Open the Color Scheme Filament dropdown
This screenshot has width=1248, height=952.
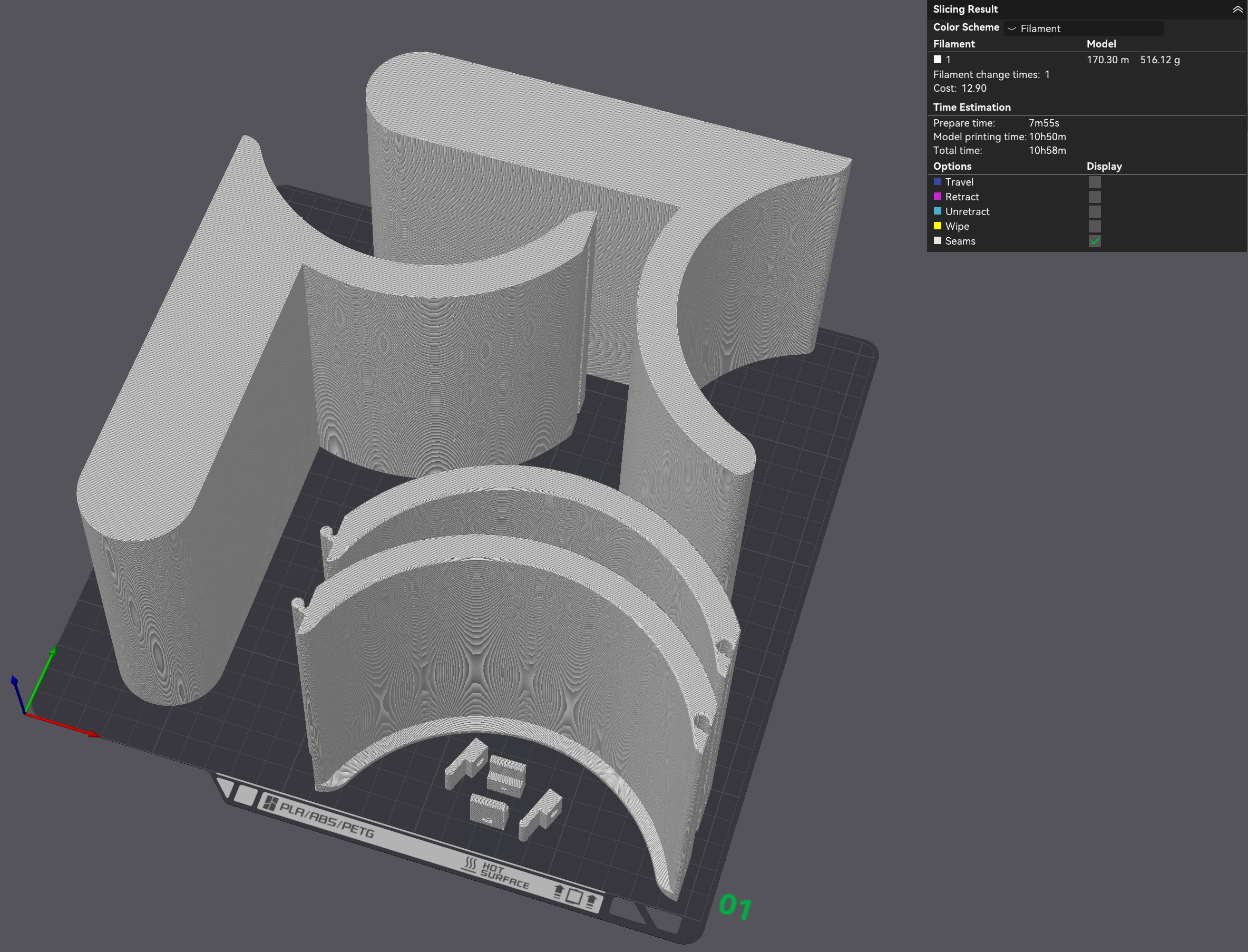[1083, 28]
